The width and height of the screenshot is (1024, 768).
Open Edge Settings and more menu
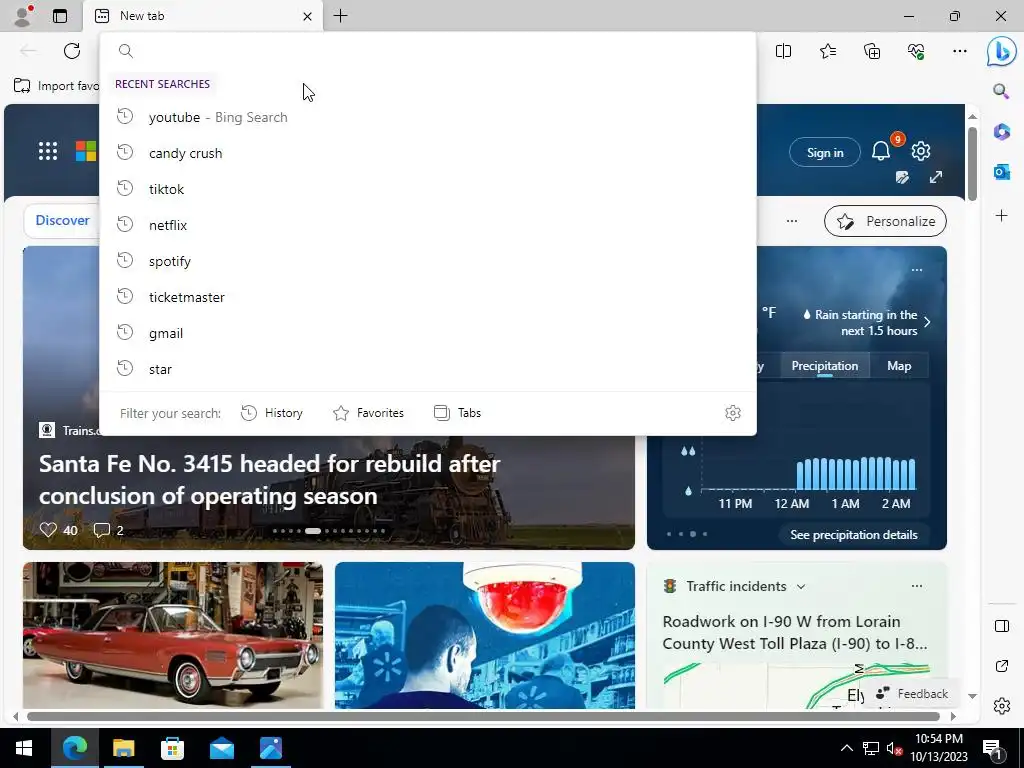pyautogui.click(x=959, y=51)
